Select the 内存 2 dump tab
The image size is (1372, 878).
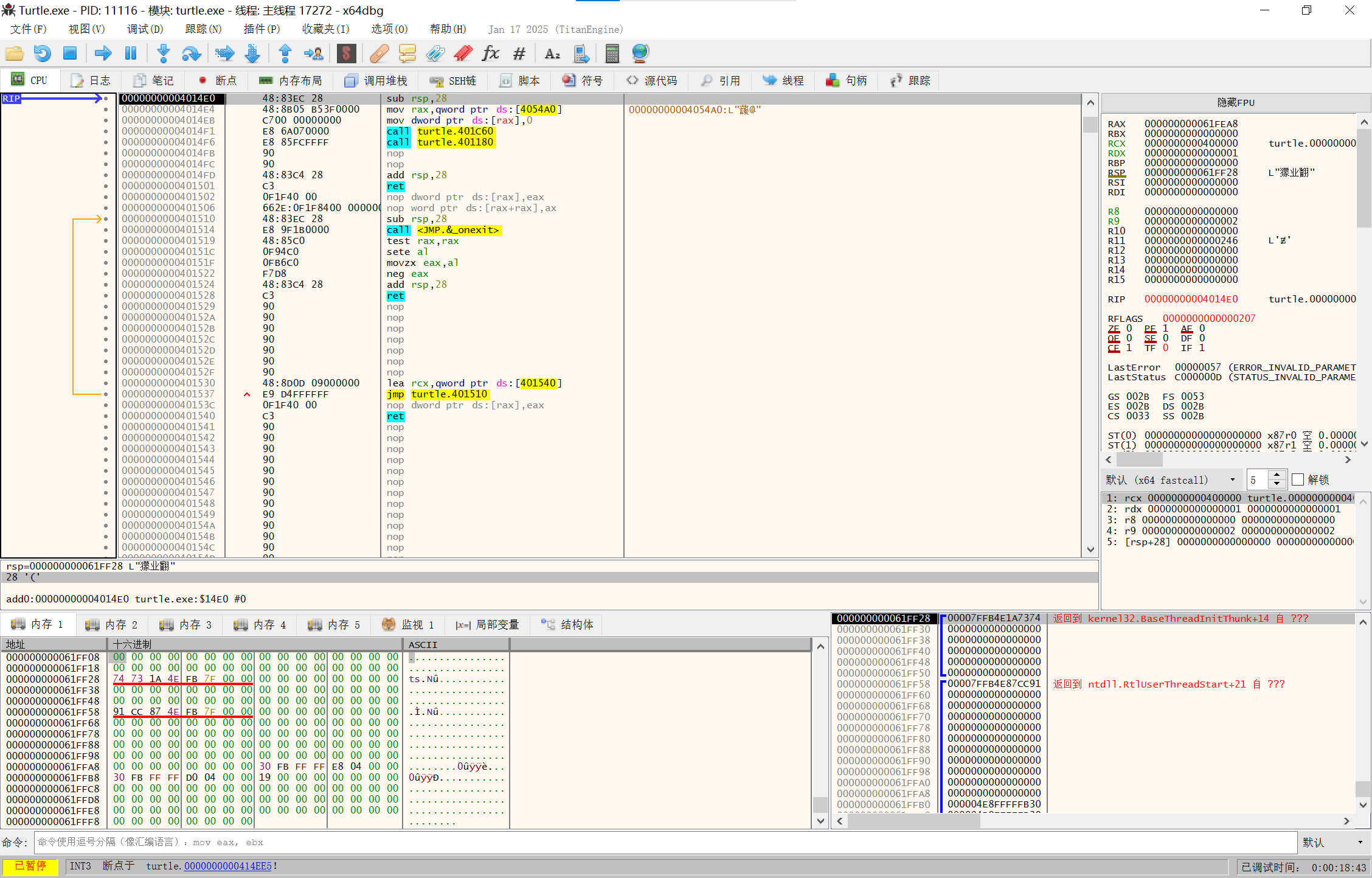tap(112, 624)
